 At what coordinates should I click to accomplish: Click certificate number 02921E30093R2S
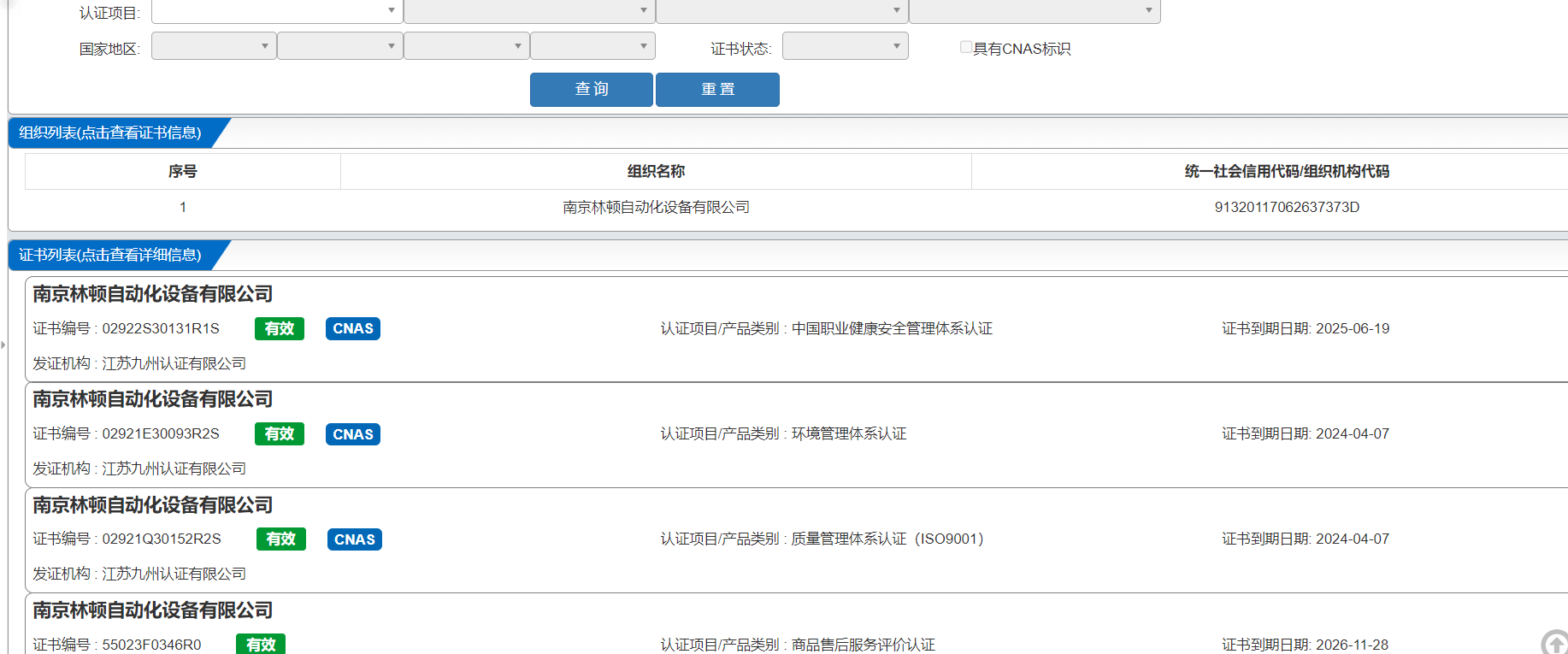pyautogui.click(x=161, y=434)
